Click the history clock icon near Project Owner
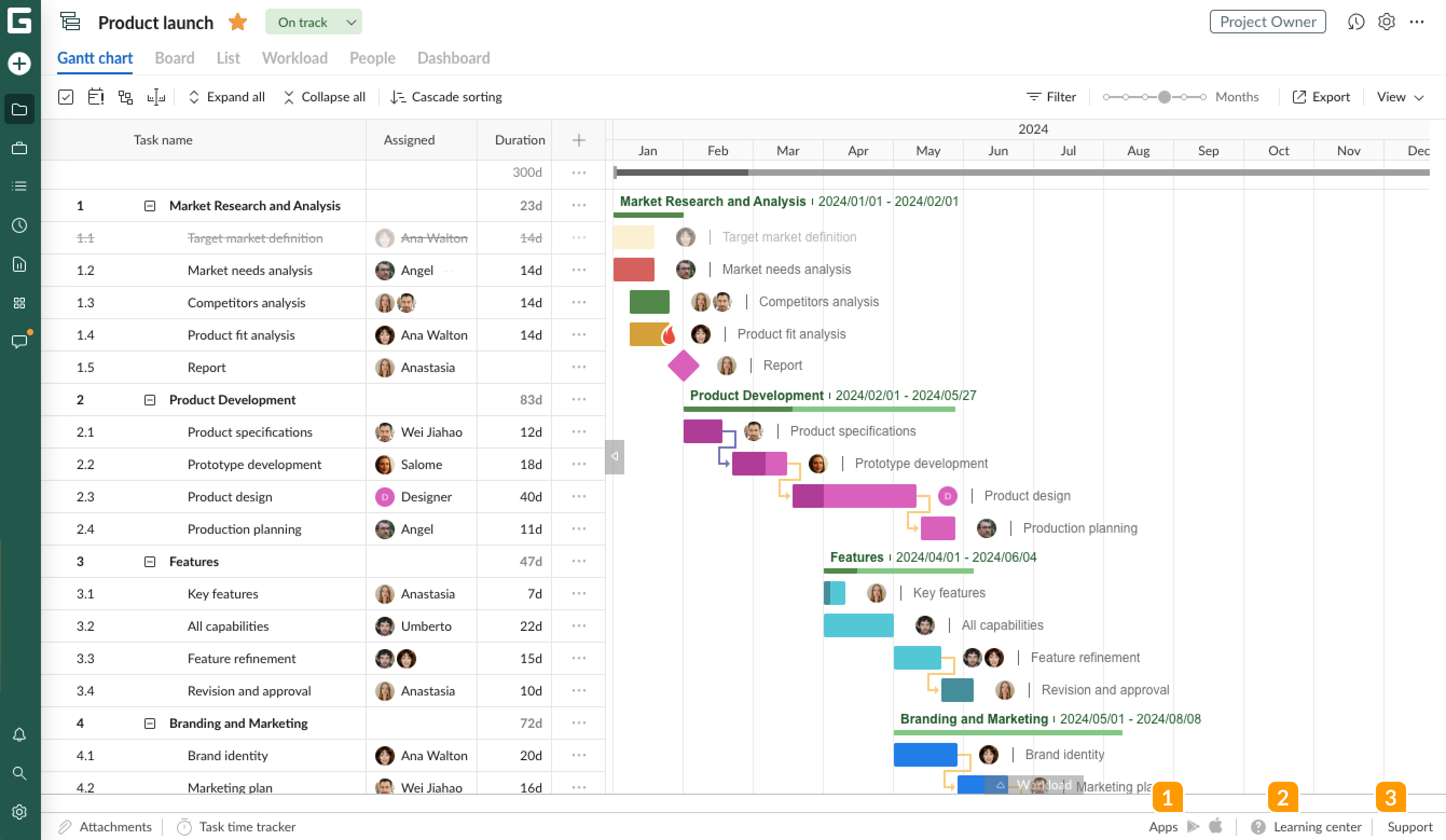Screen dimensions: 1446x840 coord(1355,22)
